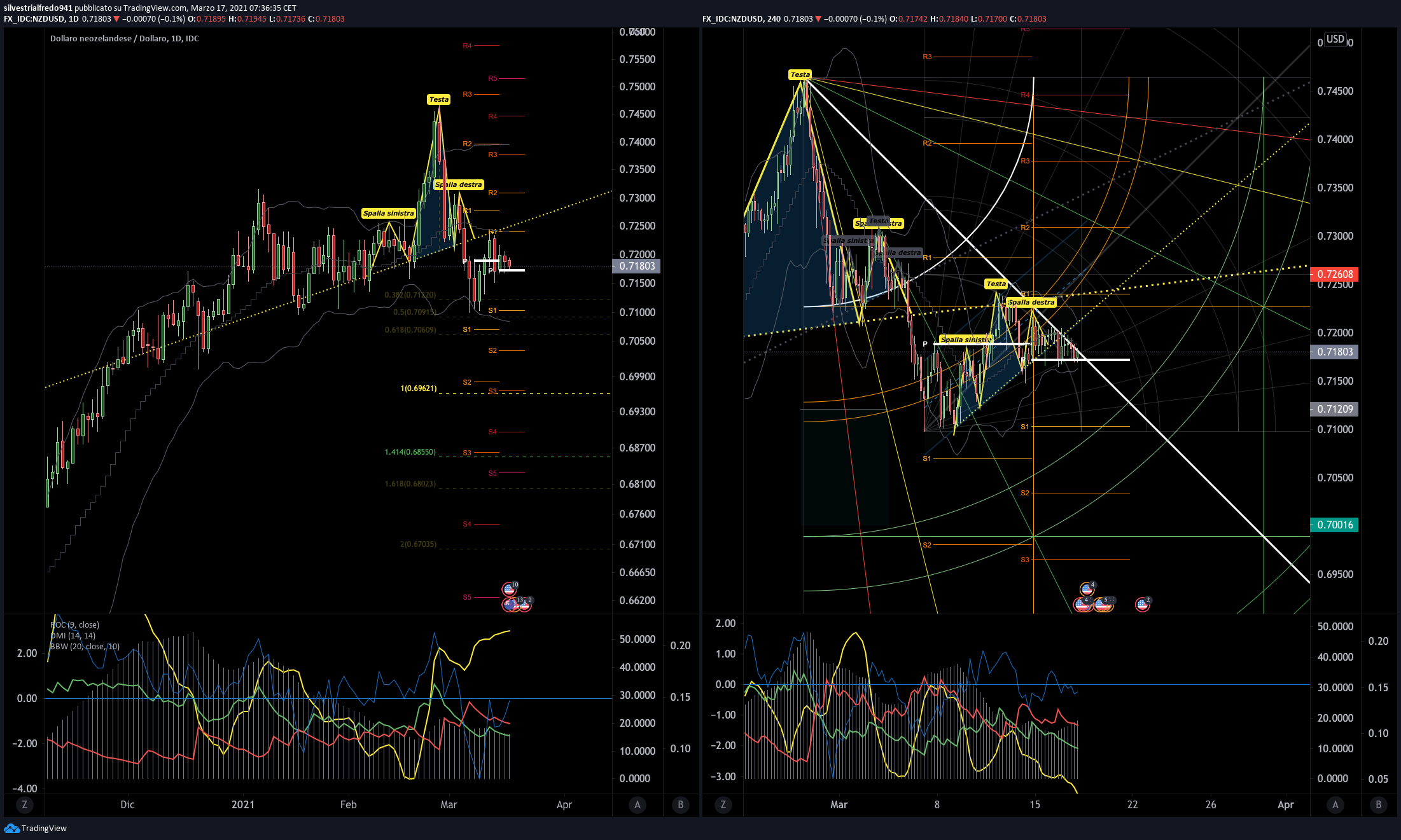Select the 0.618(0.70609) Fibonacci level label

click(x=410, y=329)
